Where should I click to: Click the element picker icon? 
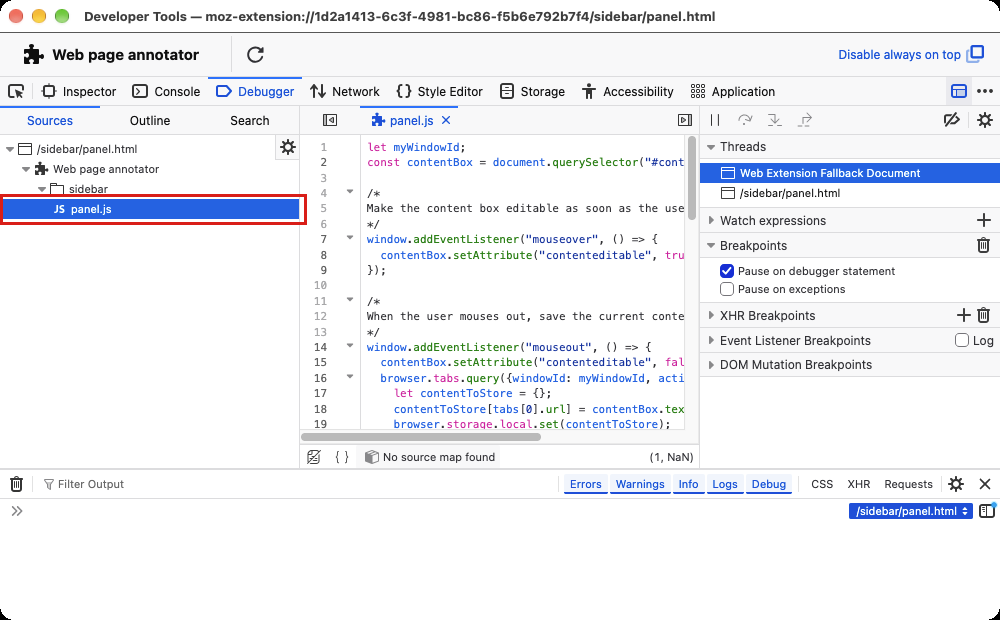click(16, 92)
